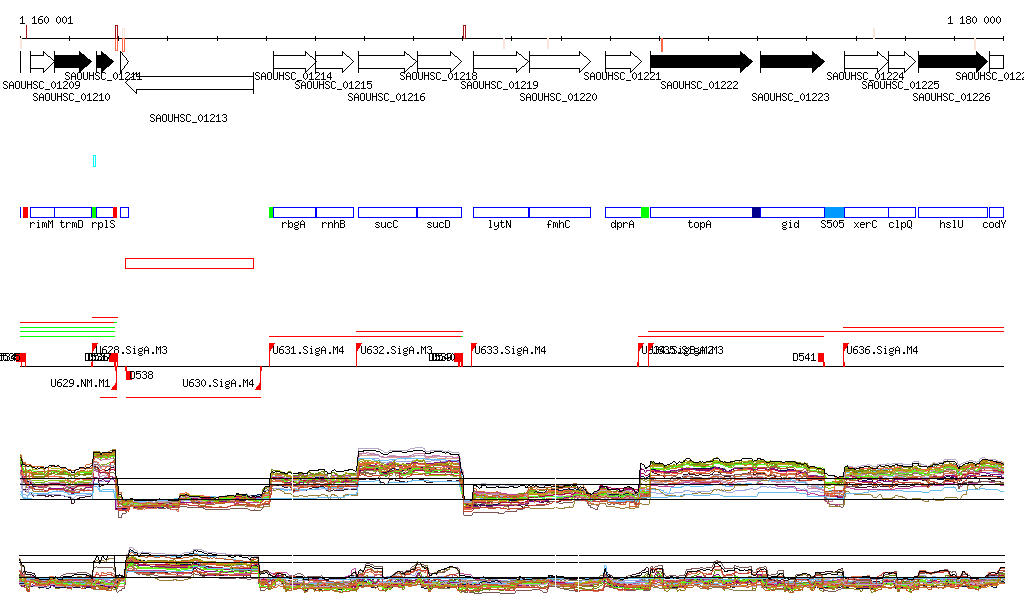Click the U632.SigA.M3 promoter label
The height and width of the screenshot is (611, 1024).
(396, 351)
